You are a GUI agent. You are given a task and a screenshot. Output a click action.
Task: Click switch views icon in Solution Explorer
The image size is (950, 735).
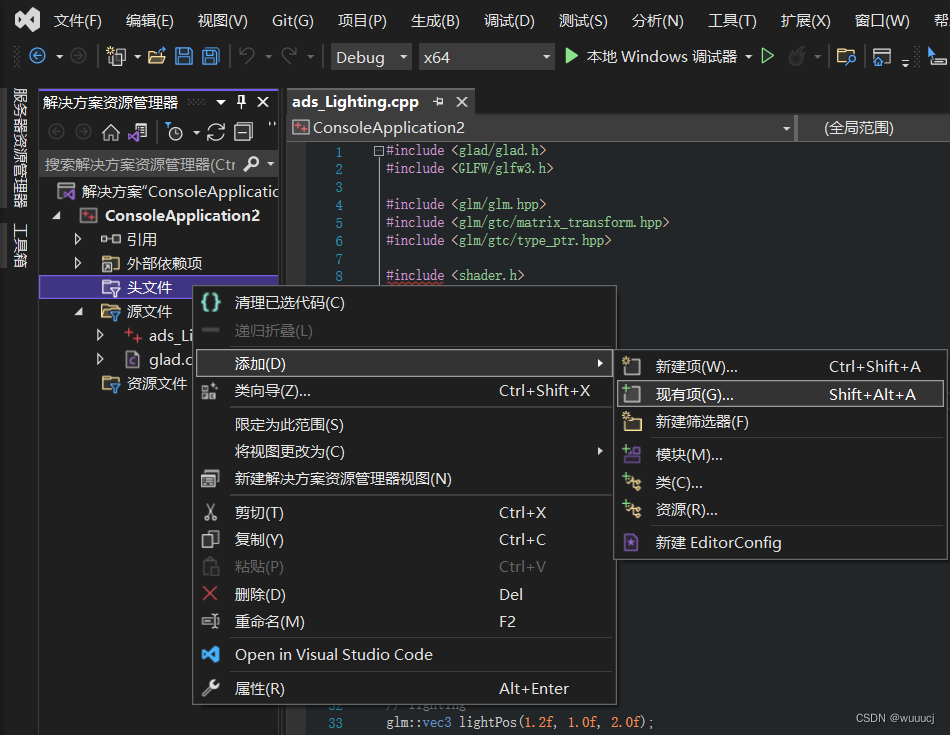pos(138,131)
